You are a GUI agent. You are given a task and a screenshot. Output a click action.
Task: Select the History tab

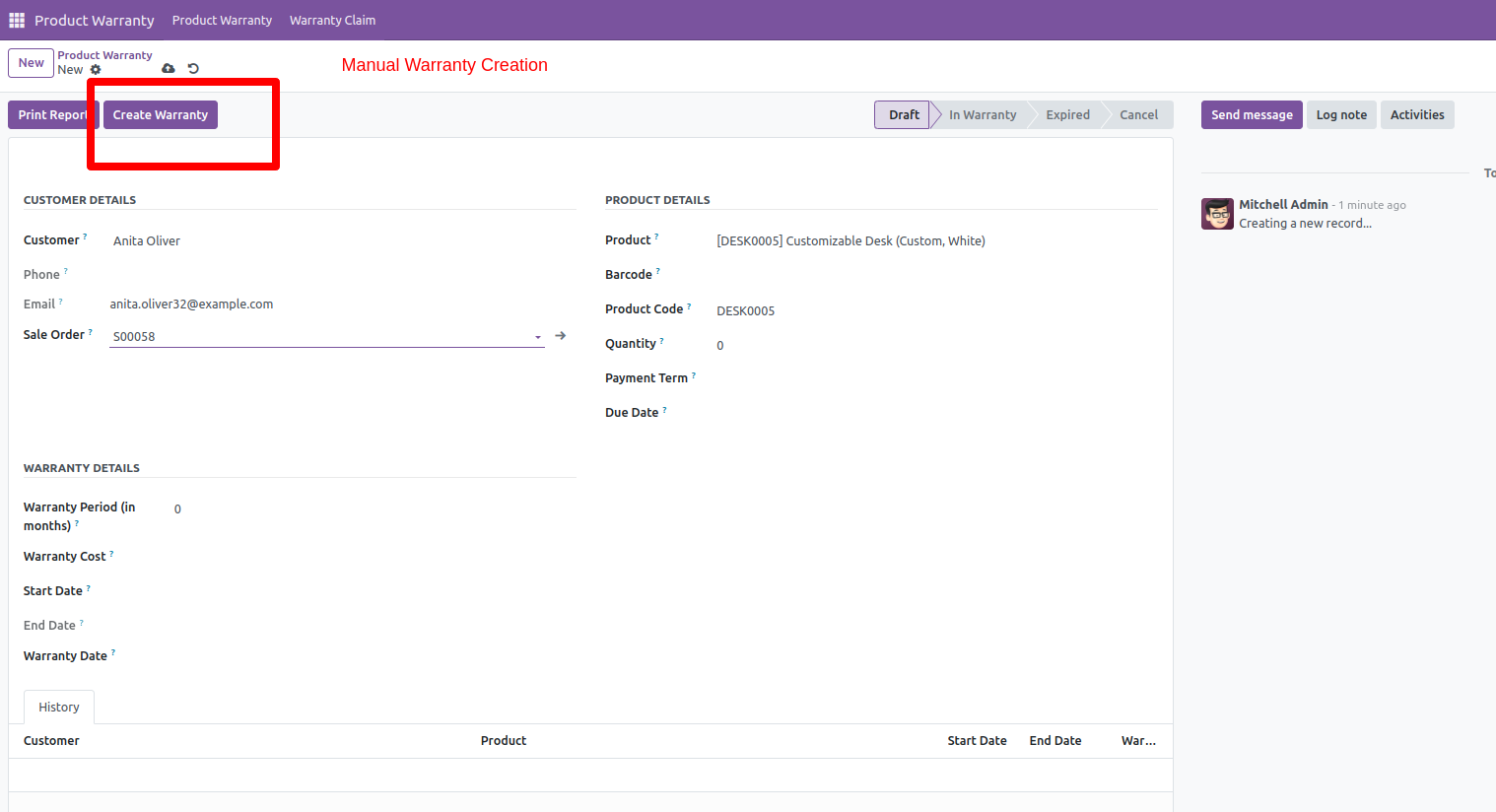59,708
